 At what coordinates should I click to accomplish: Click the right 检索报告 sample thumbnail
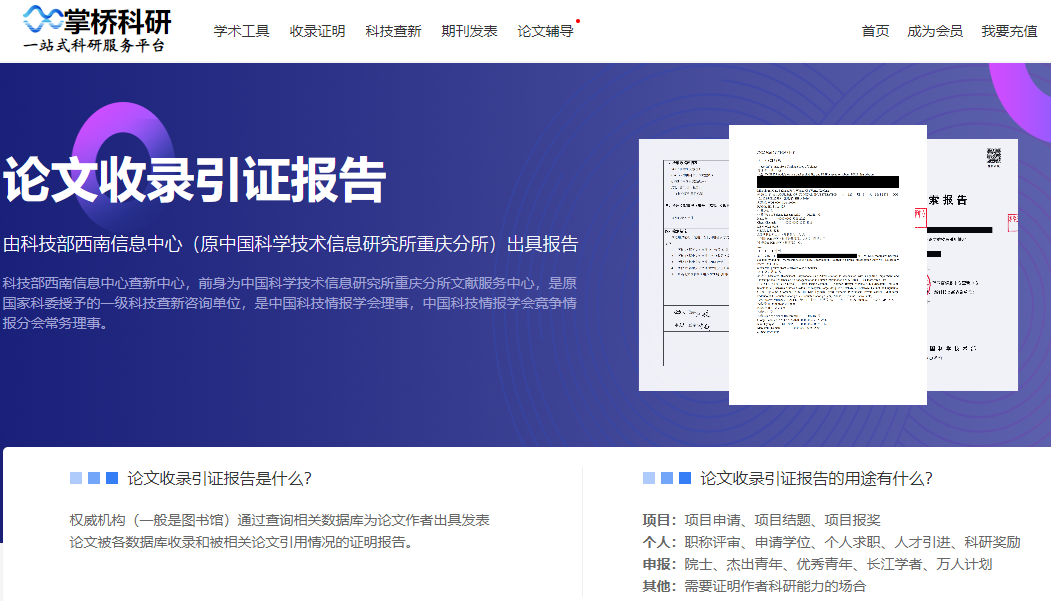[972, 265]
